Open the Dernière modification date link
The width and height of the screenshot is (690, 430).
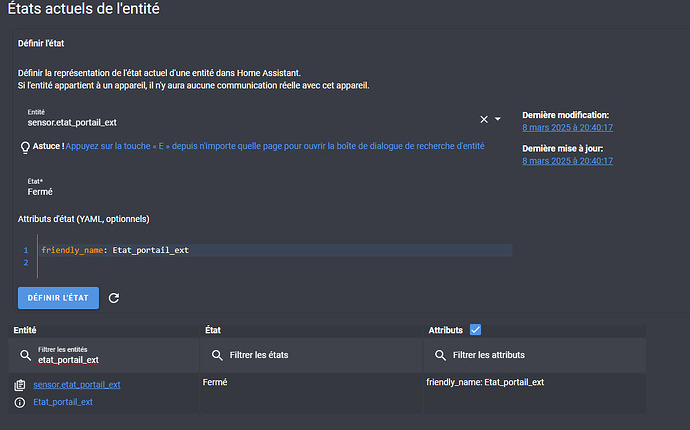click(x=567, y=128)
